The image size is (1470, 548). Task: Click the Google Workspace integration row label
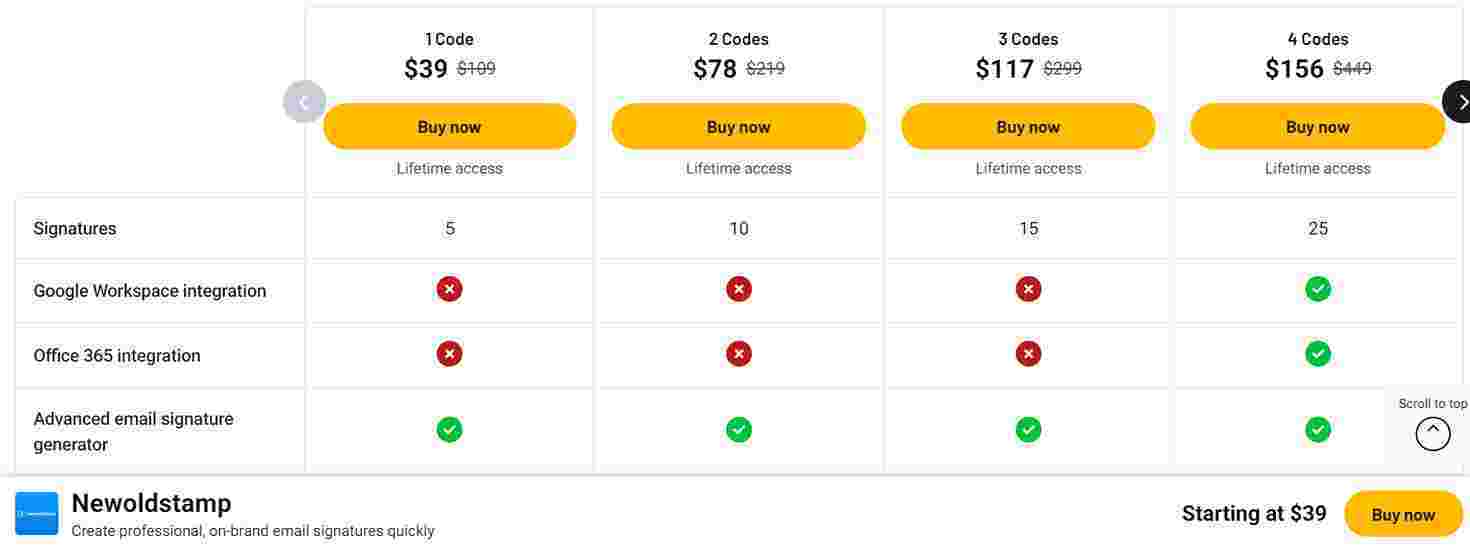coord(150,291)
